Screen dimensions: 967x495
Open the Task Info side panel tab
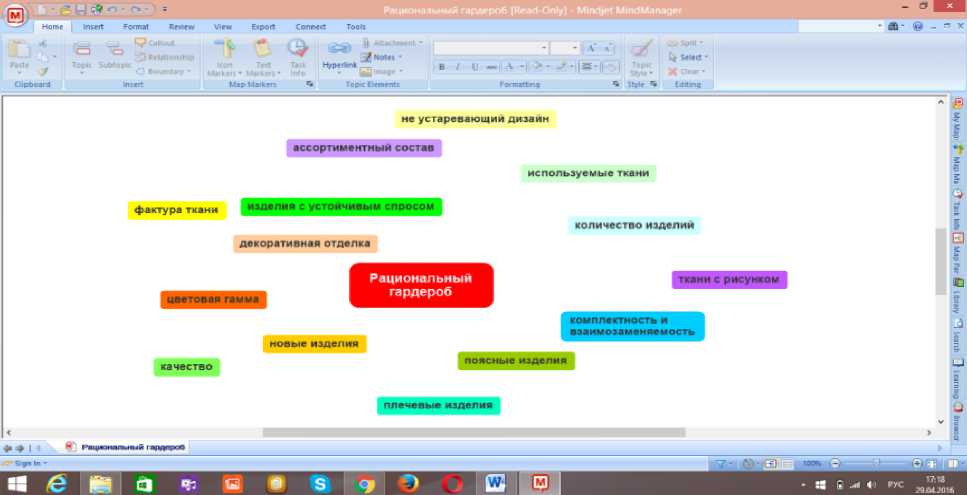(x=957, y=210)
